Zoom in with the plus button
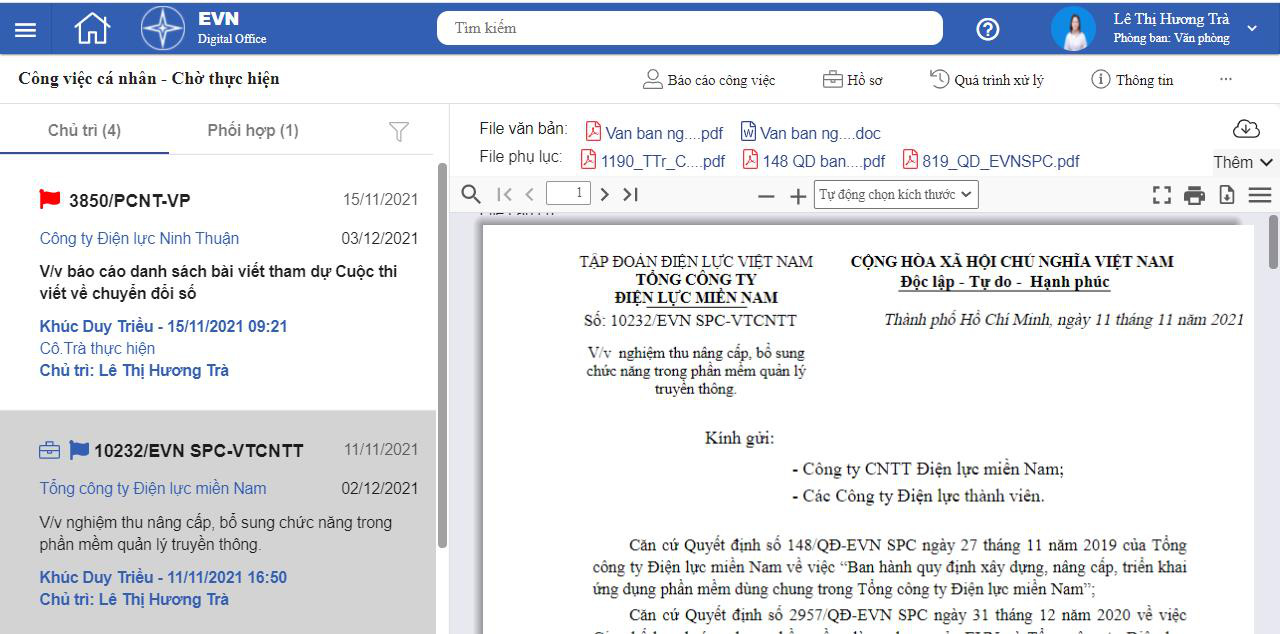Viewport: 1280px width, 634px height. (798, 196)
